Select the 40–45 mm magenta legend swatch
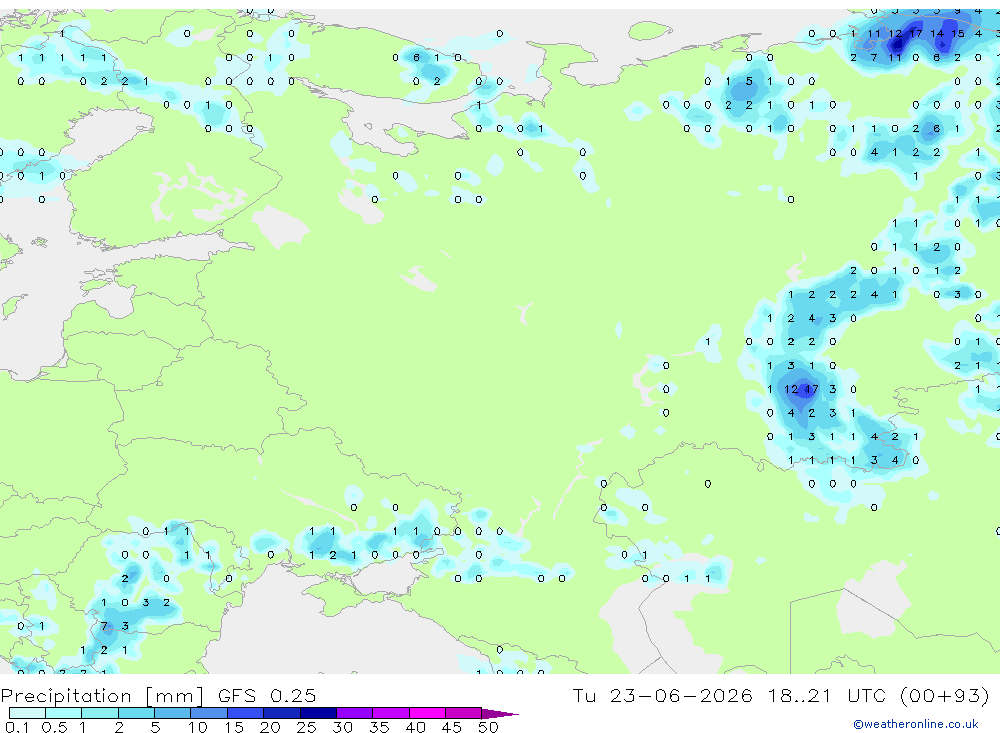 click(427, 713)
